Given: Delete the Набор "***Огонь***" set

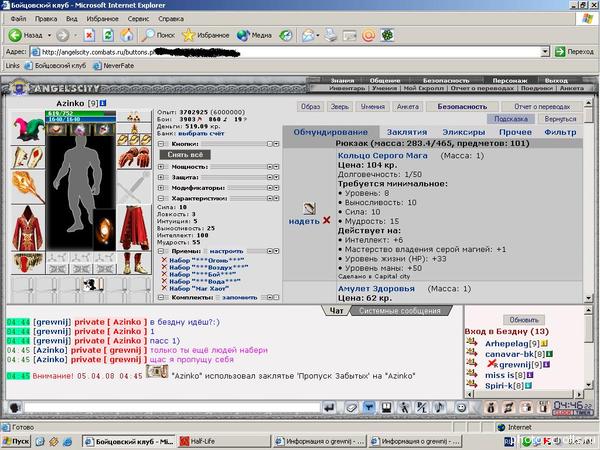Looking at the screenshot, I should click(x=164, y=260).
